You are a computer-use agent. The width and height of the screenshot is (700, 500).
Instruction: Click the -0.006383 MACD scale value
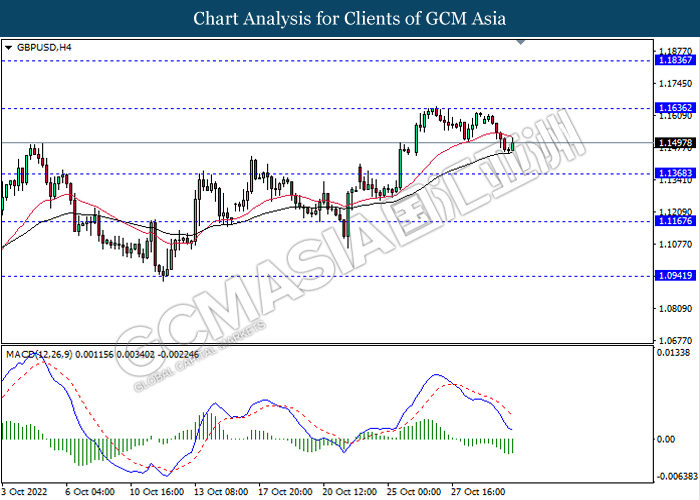click(x=677, y=476)
